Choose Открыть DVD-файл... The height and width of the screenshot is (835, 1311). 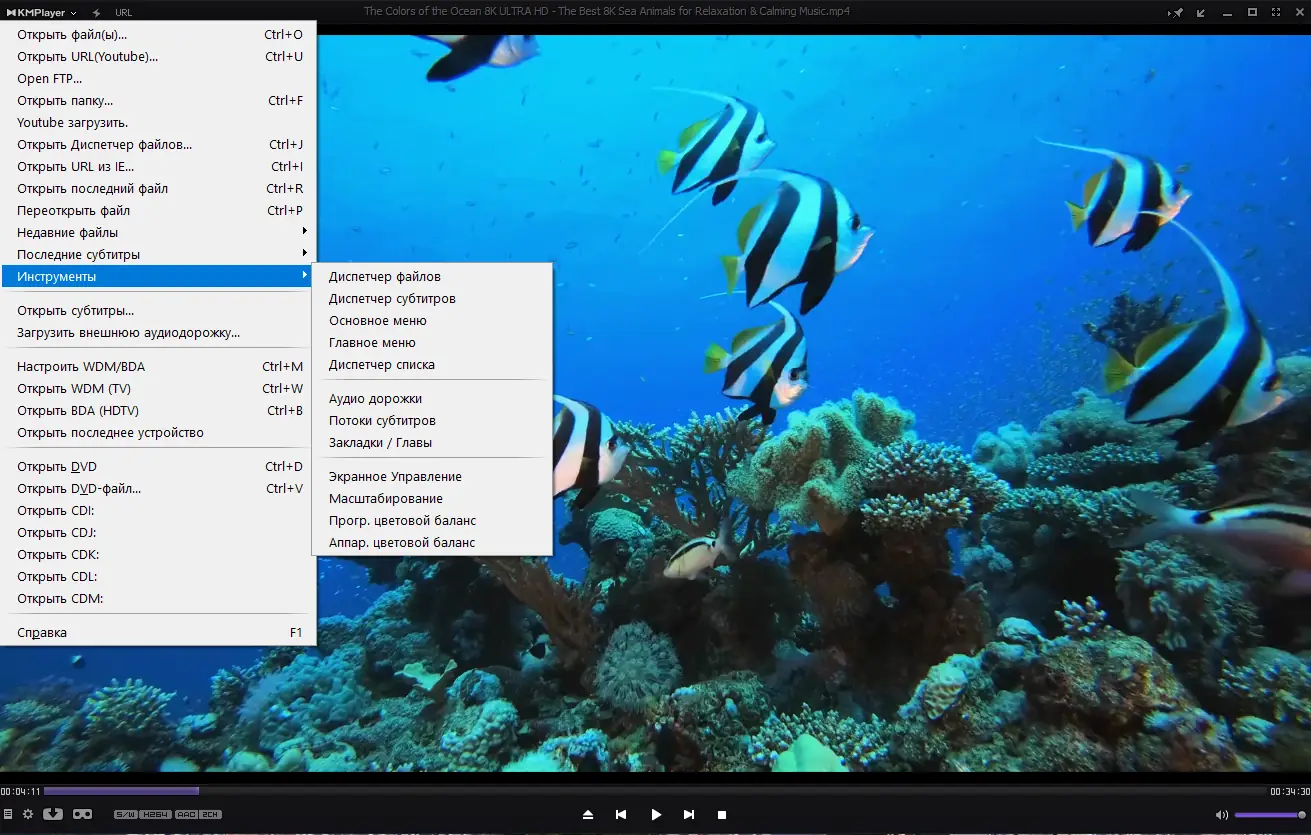tap(158, 488)
